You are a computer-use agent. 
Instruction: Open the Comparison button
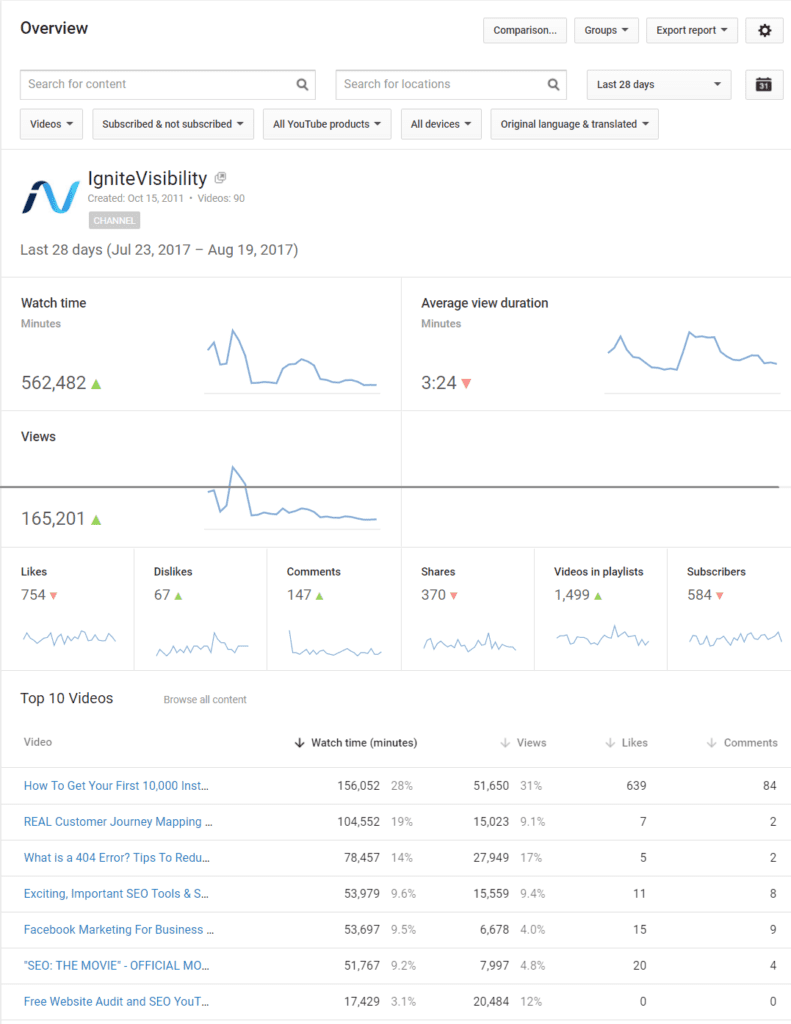(x=525, y=30)
